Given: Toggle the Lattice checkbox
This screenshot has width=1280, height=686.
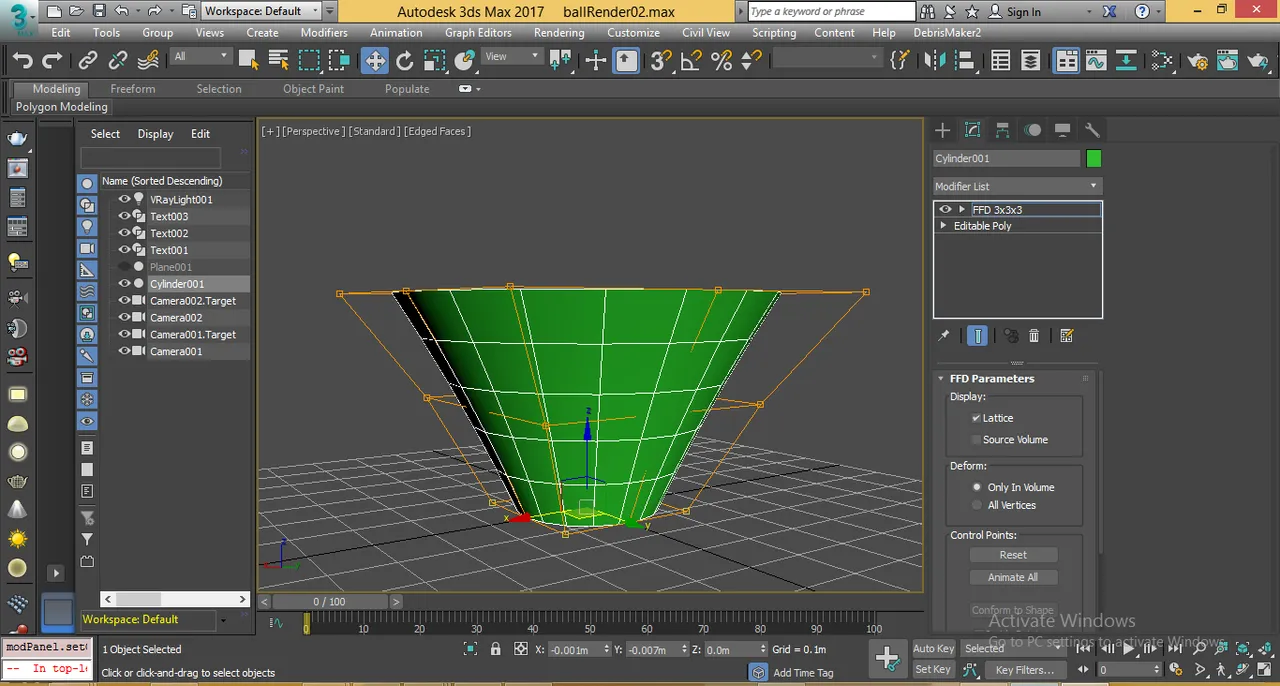Looking at the screenshot, I should click(x=976, y=418).
